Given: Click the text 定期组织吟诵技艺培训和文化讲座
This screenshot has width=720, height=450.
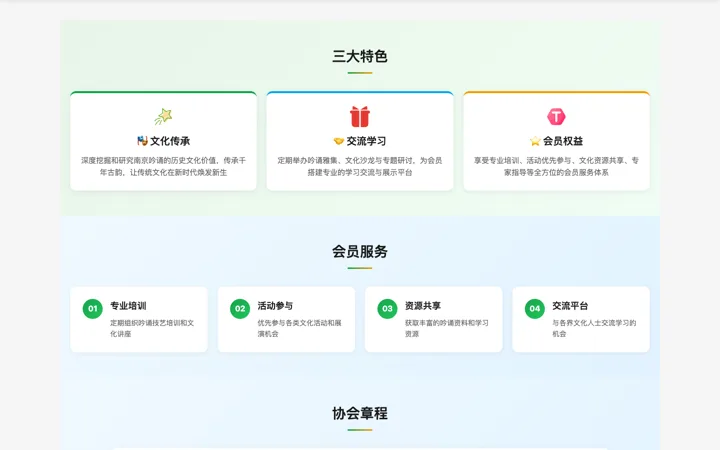Looking at the screenshot, I should (x=152, y=328).
